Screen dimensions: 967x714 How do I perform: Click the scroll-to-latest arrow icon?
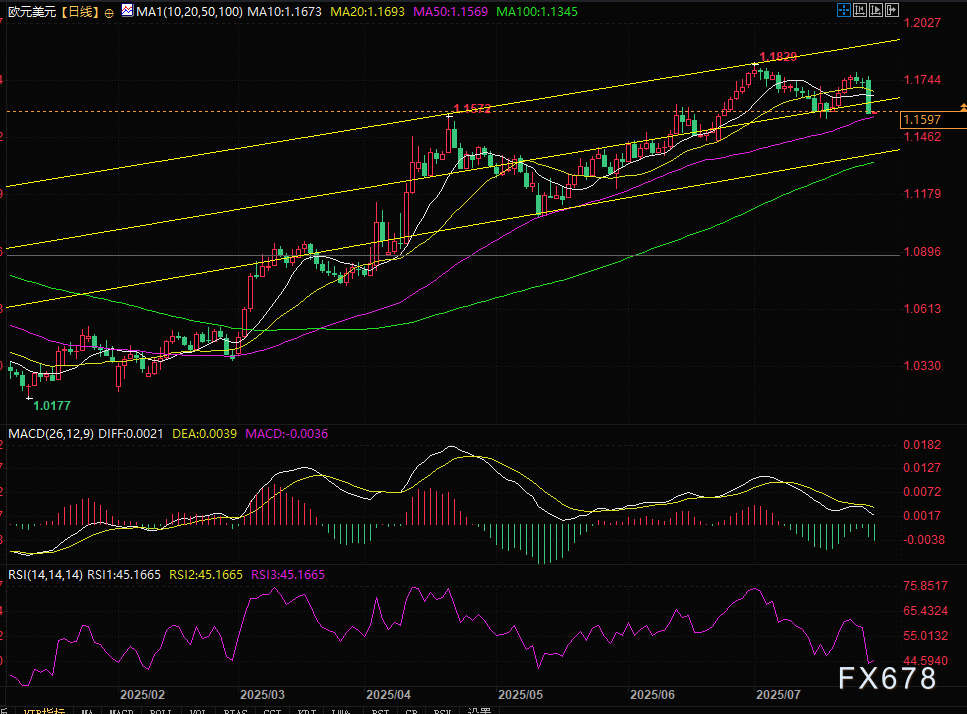(x=893, y=10)
